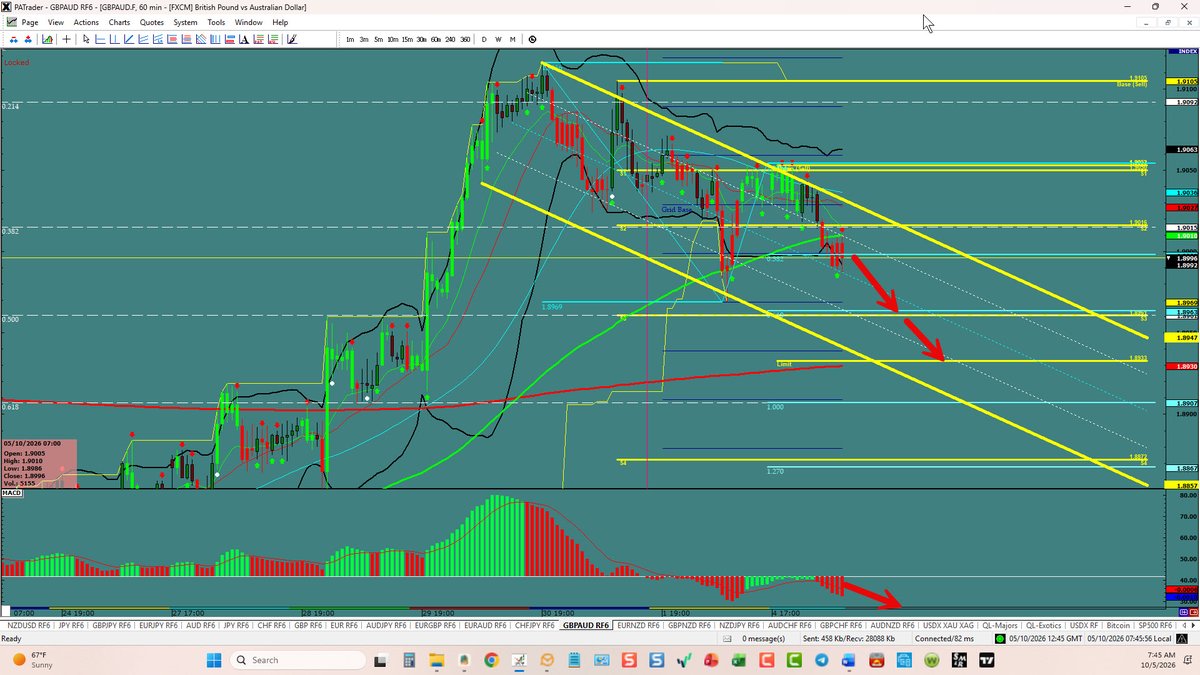
Task: Switch to the AUDCHF RF6 tab
Action: [790, 625]
